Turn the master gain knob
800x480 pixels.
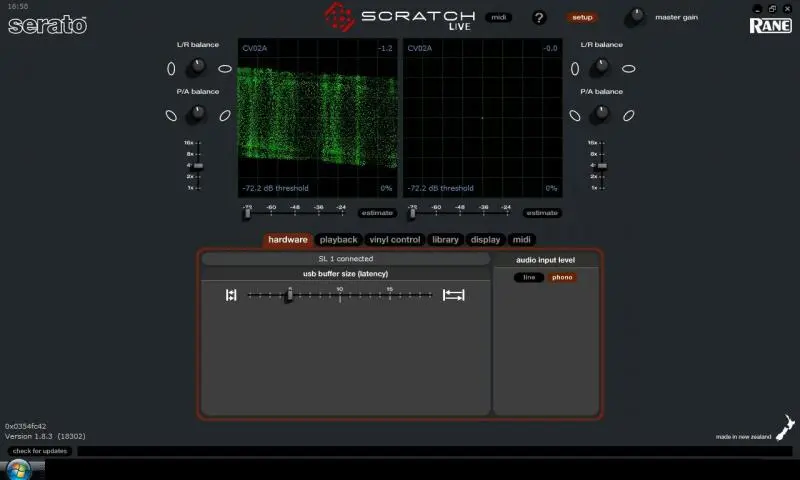pos(636,17)
